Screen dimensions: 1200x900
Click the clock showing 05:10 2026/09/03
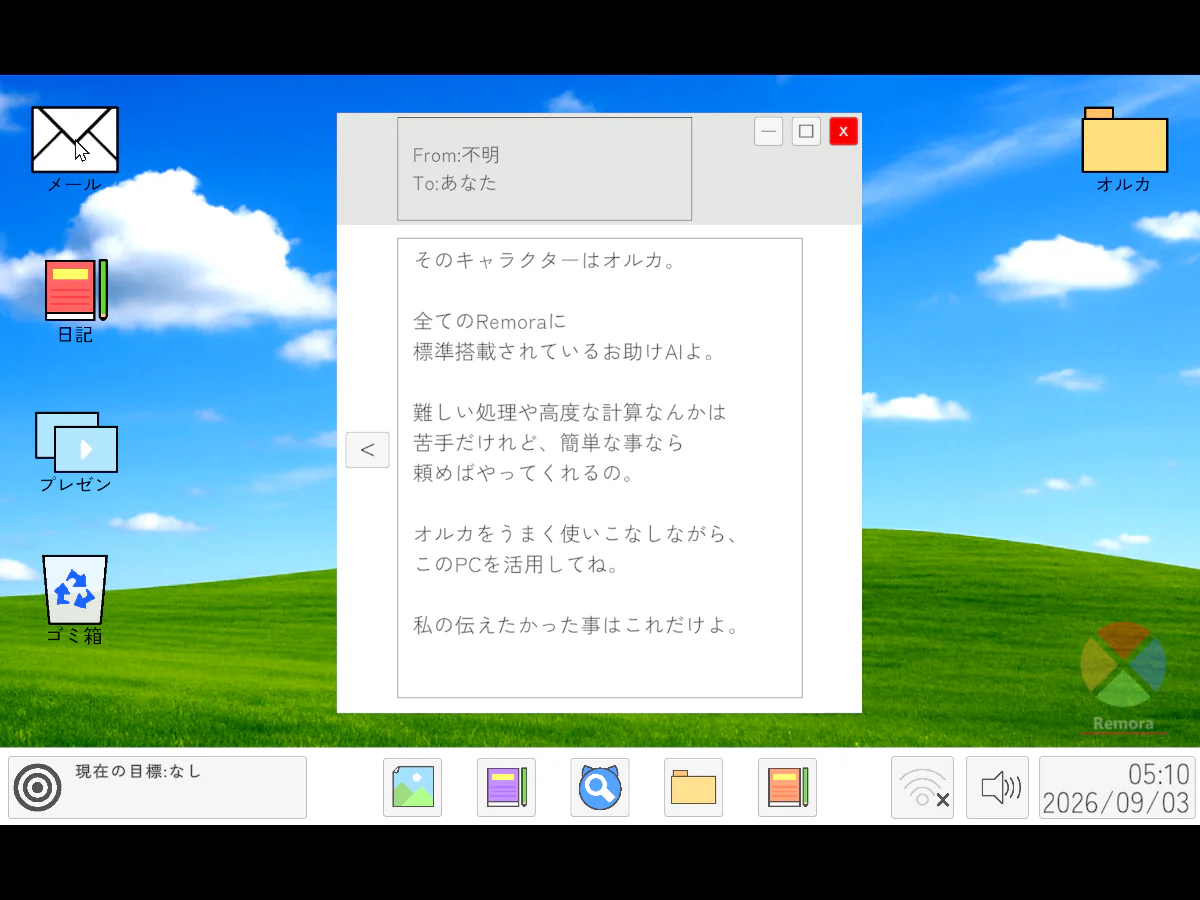click(1117, 788)
